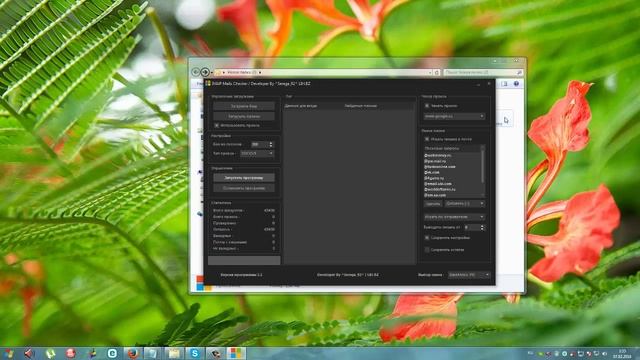640x360 pixels.
Task: Click the Загрузить прокси button
Action: (x=244, y=116)
